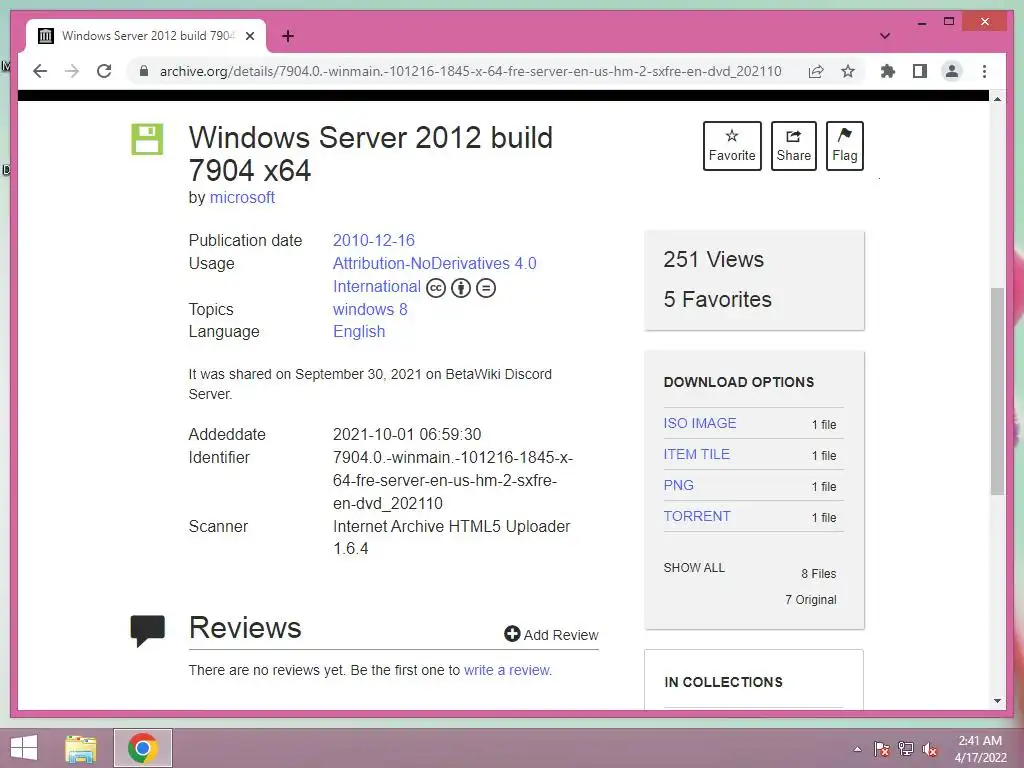Click SHOW ALL download files
Screen dimensions: 1024x768
[694, 568]
